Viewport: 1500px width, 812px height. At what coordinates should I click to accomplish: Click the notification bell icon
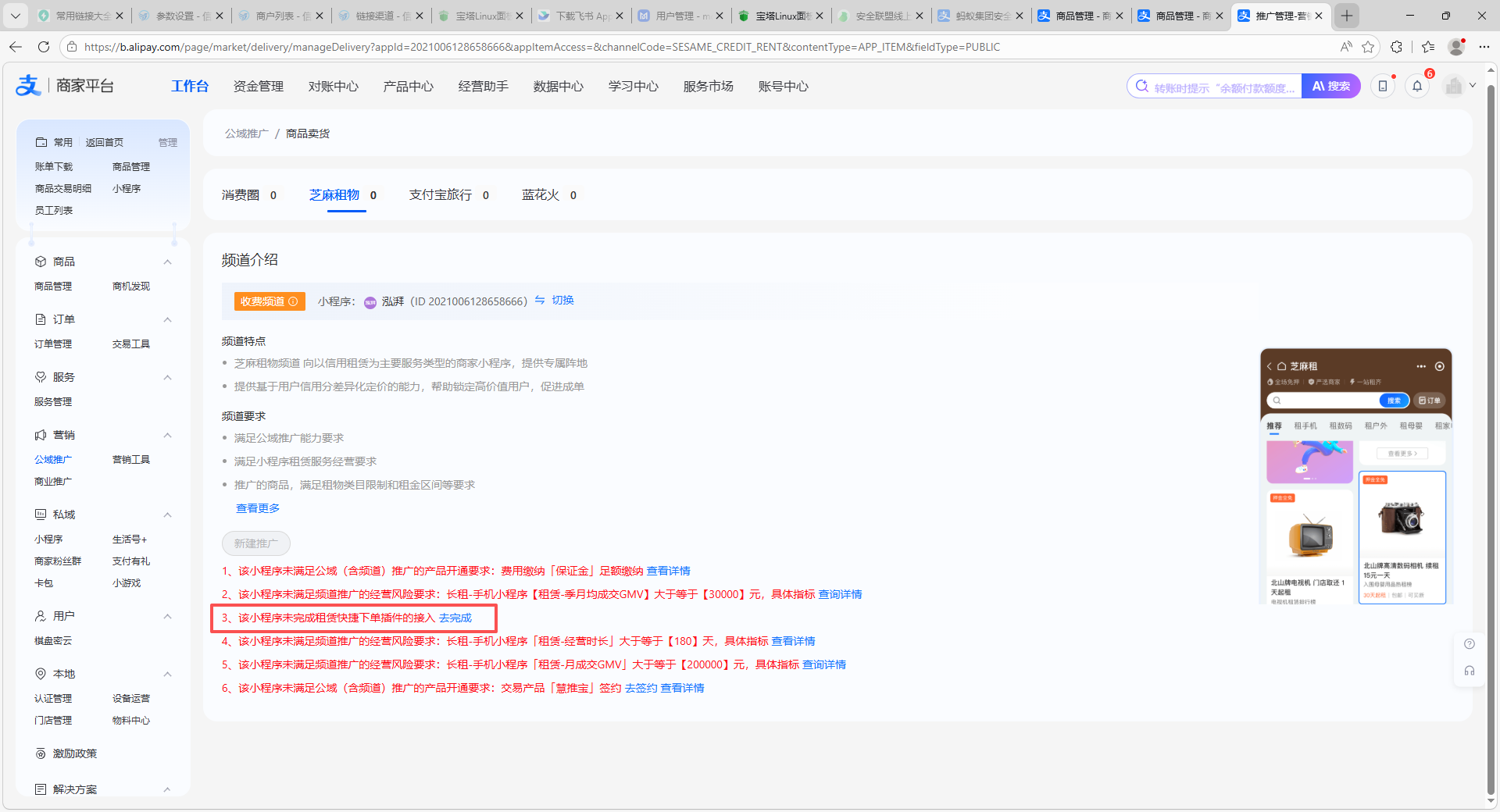pos(1417,87)
